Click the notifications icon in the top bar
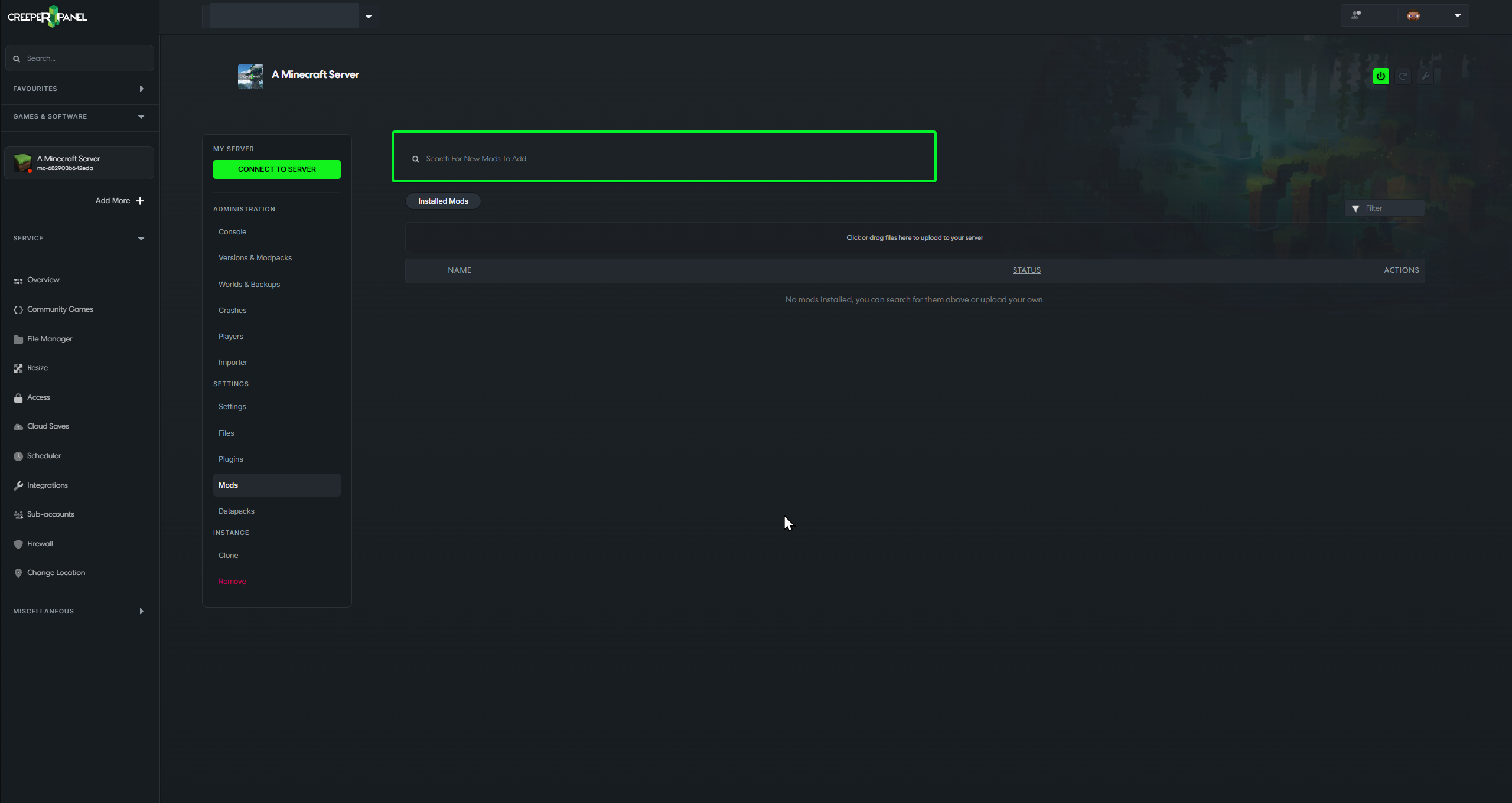The height and width of the screenshot is (803, 1512). click(1357, 15)
